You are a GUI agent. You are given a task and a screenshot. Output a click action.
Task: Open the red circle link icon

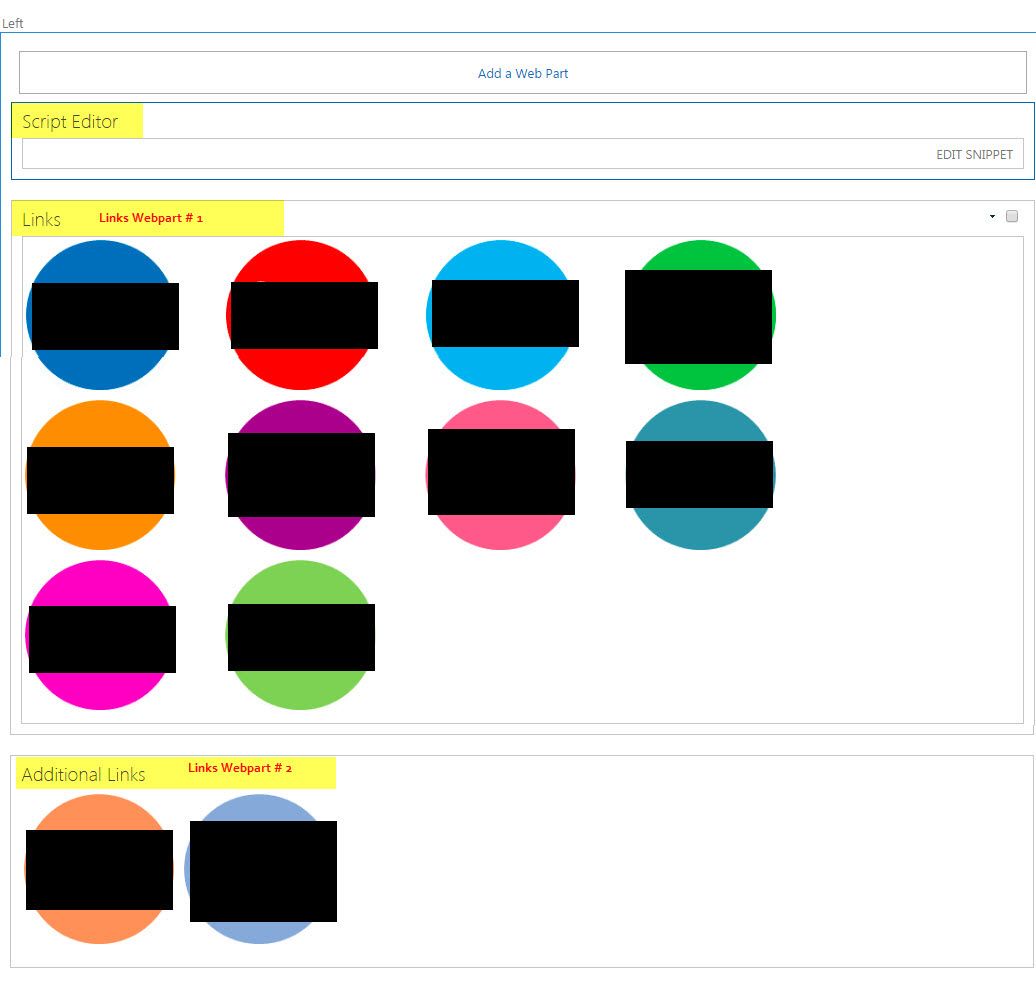click(301, 314)
